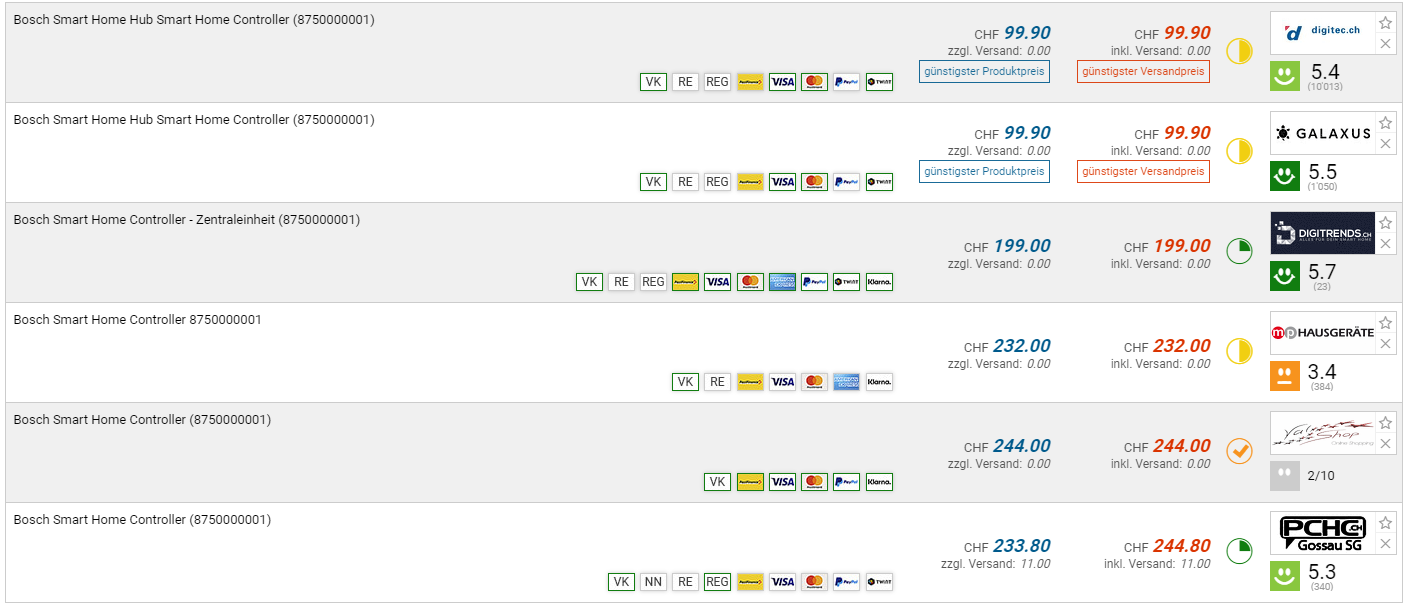Viewport: 1406px width, 608px height.
Task: Click the American Express icon in the Digitrends row
Action: click(782, 282)
